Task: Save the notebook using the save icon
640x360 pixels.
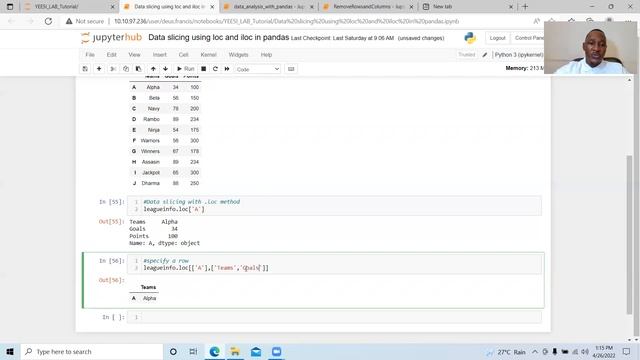Action: (85, 69)
